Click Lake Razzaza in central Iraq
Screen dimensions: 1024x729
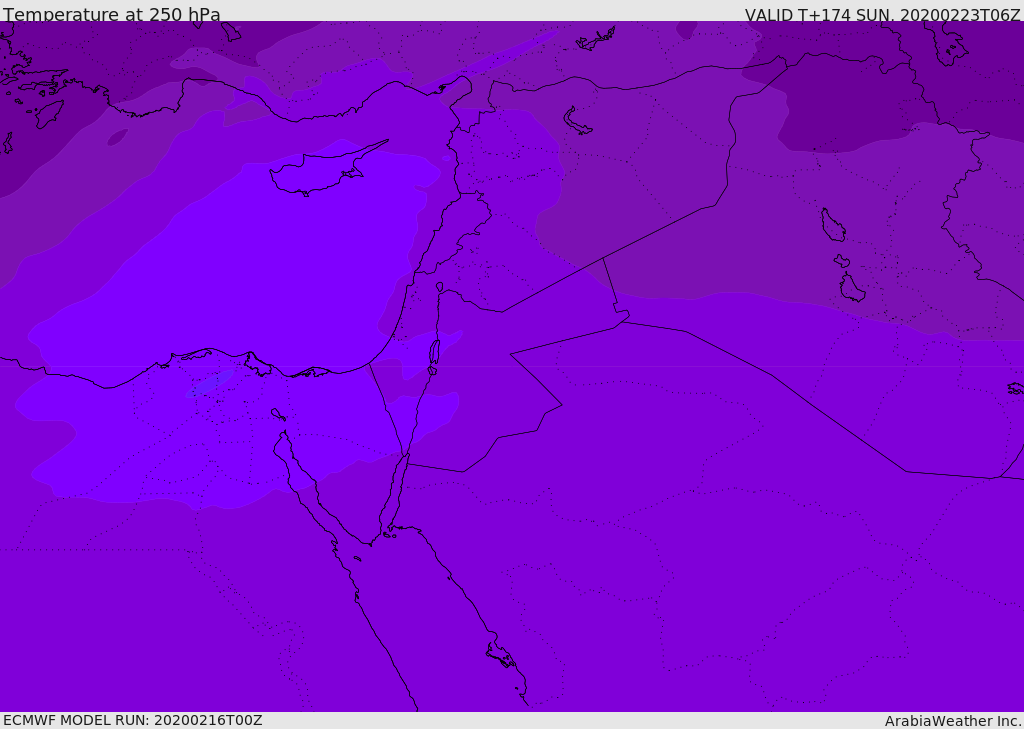pos(852,289)
